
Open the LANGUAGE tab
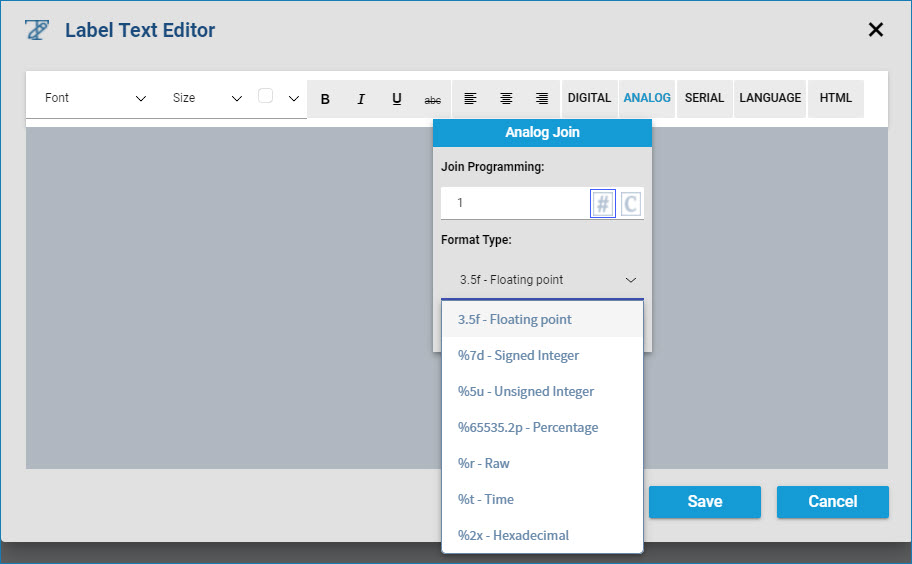click(x=770, y=98)
